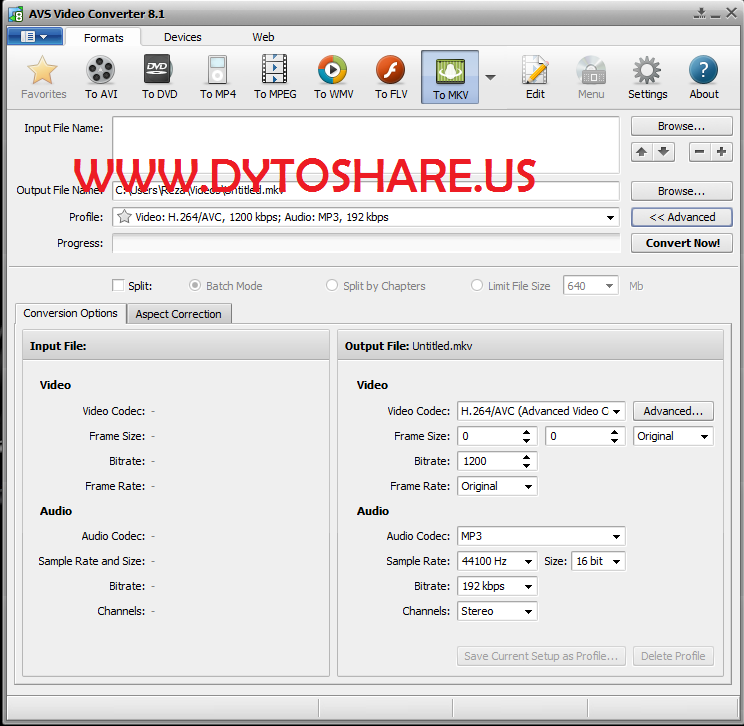
Task: Move input file up with arrow
Action: [x=642, y=152]
